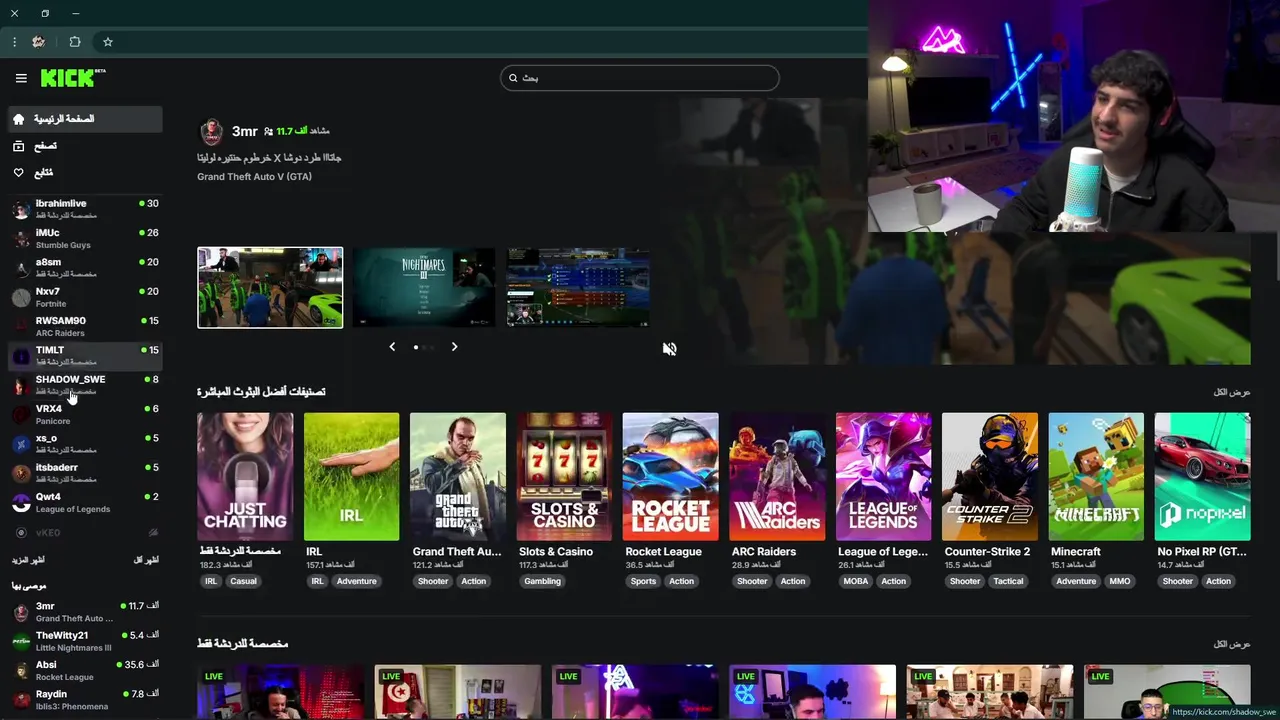Open the Following heart sidebar item

85,173
